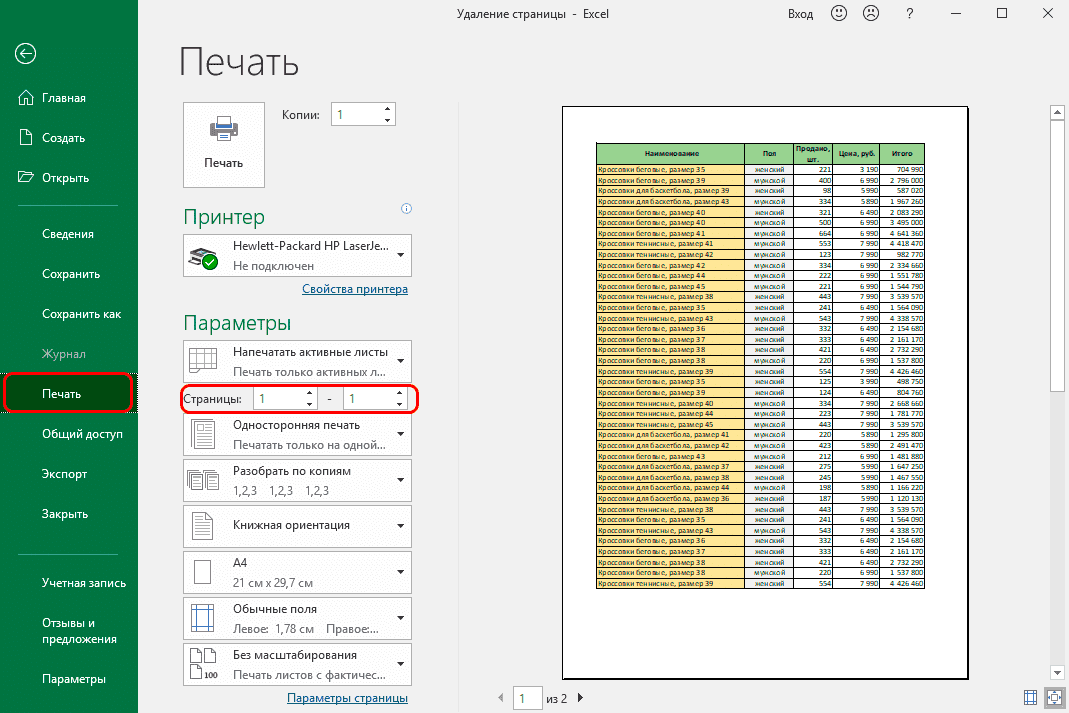Viewport: 1069px width, 713px height.
Task: Open the help question mark icon
Action: (909, 13)
